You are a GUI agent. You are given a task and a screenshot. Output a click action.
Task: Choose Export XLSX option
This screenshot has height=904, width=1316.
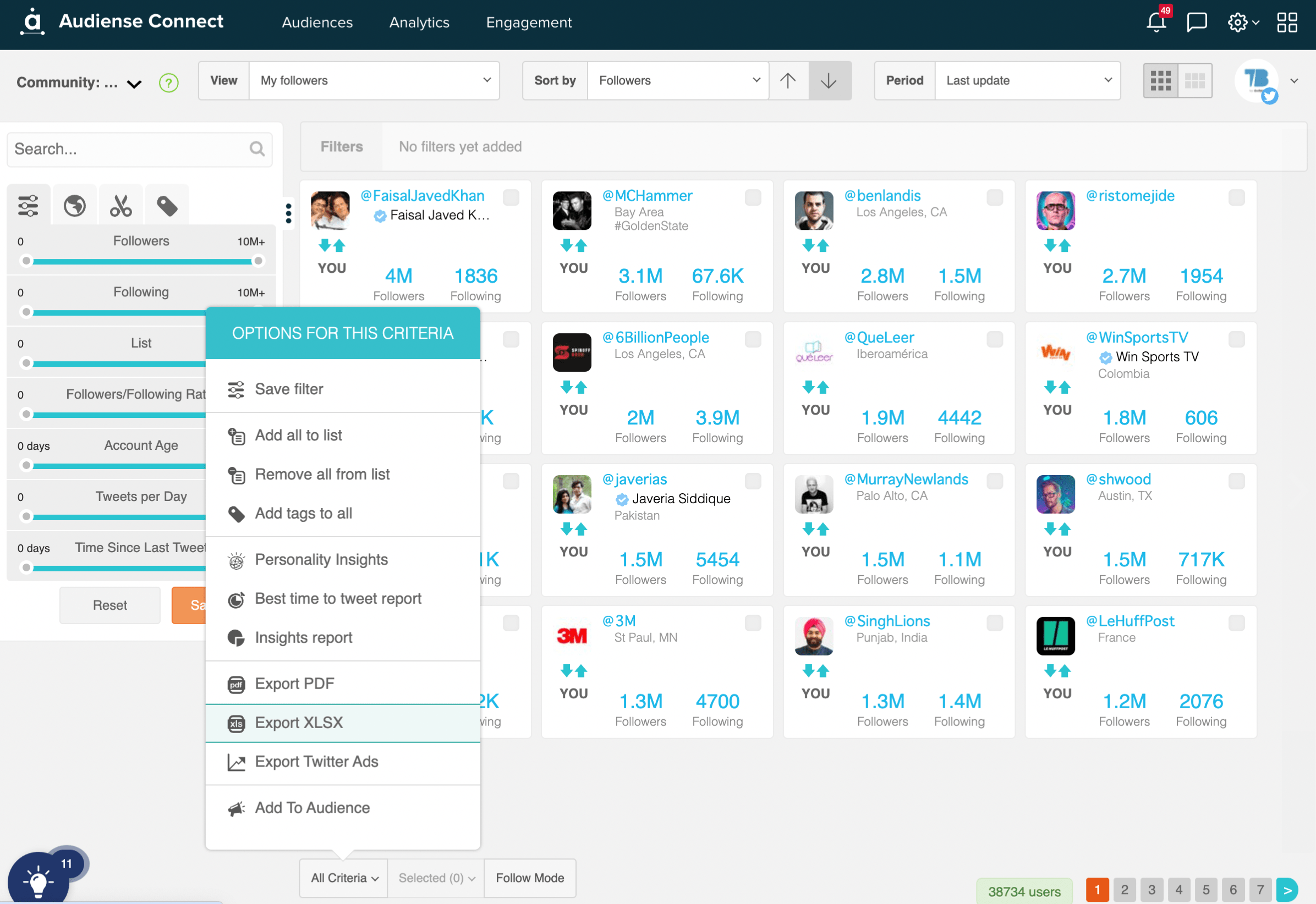point(343,722)
